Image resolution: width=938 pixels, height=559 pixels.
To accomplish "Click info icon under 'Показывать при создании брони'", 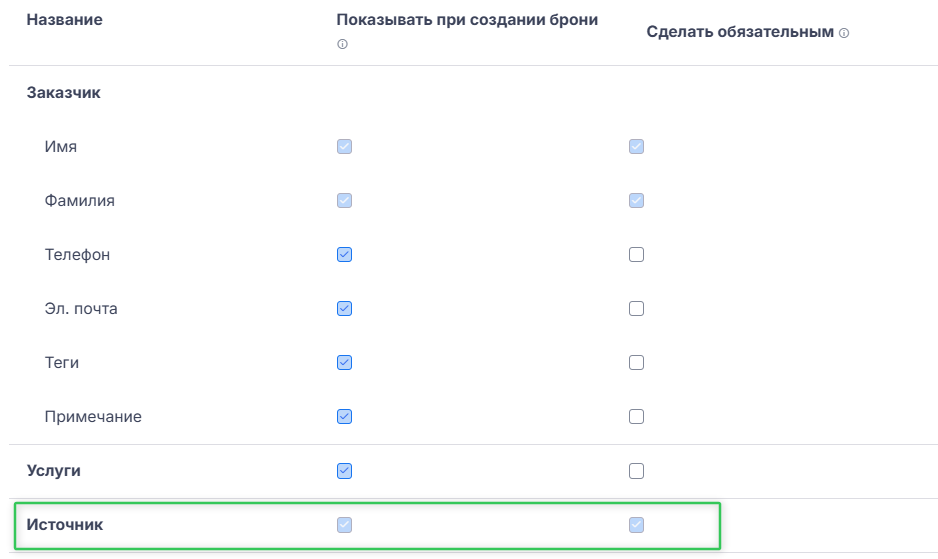I will pyautogui.click(x=342, y=45).
